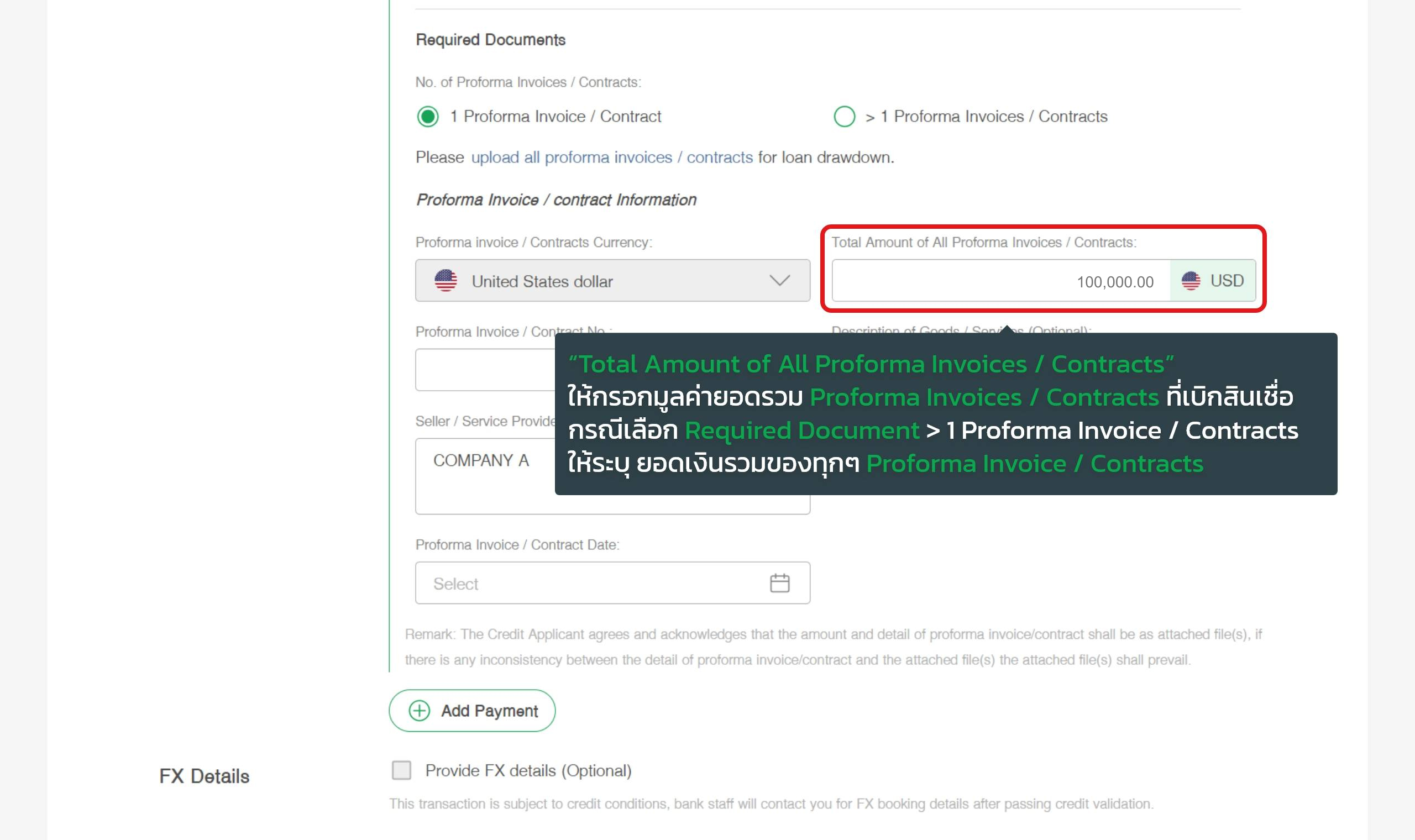Focus the total amount 100,000.00 field
Viewport: 1415px width, 840px height.
[x=1000, y=281]
